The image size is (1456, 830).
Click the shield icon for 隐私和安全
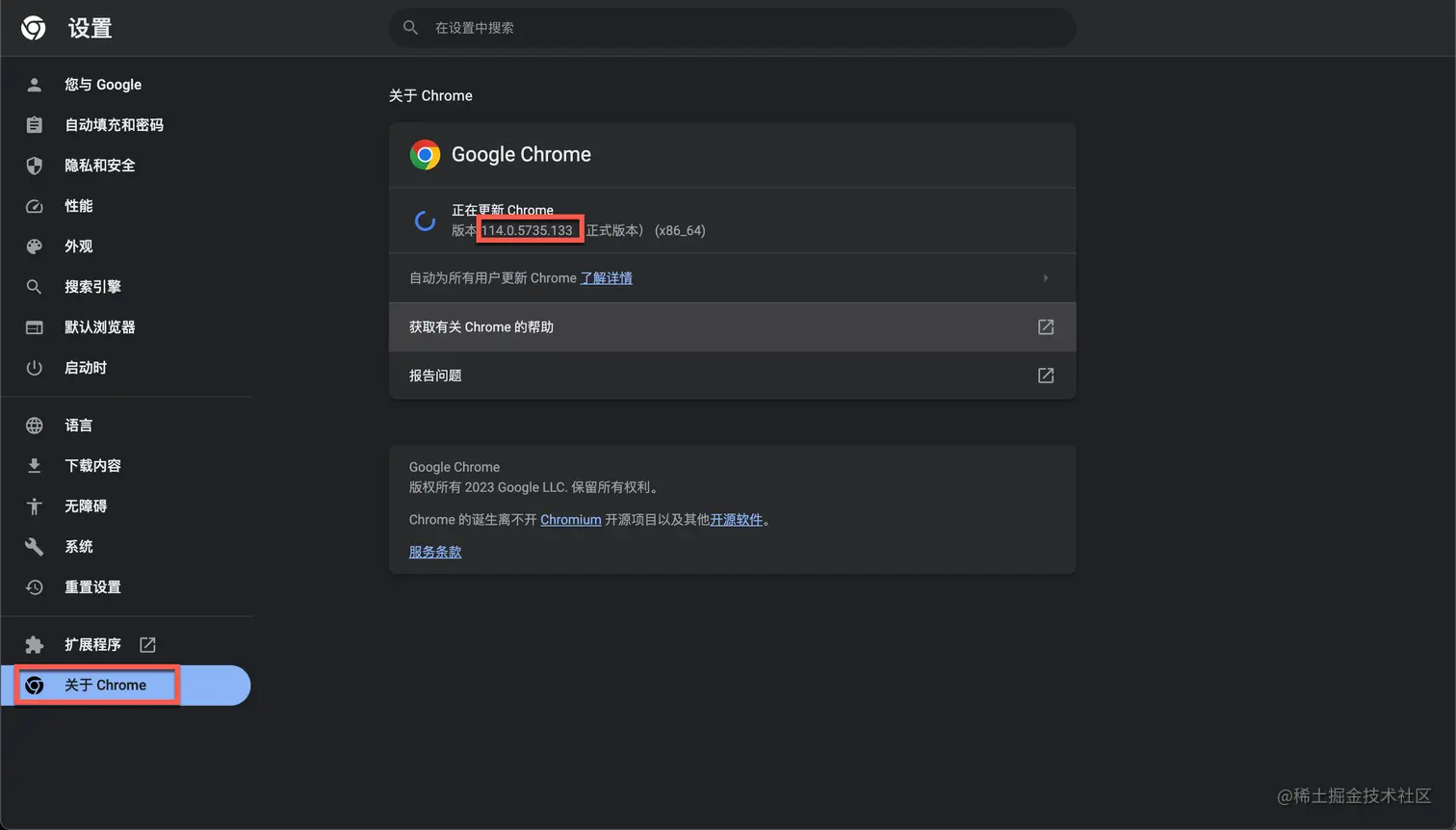point(35,166)
